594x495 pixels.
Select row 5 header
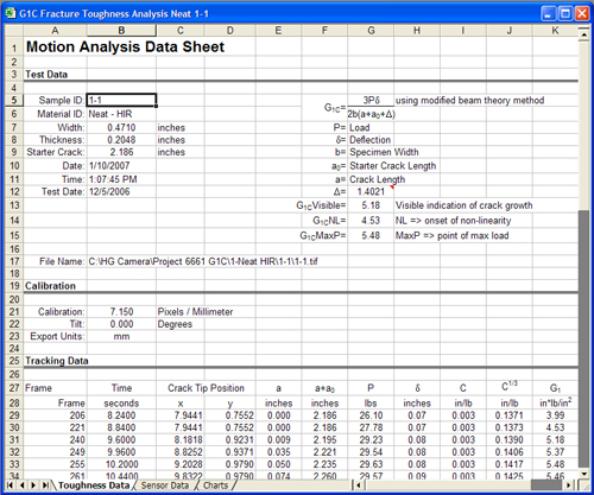14,100
